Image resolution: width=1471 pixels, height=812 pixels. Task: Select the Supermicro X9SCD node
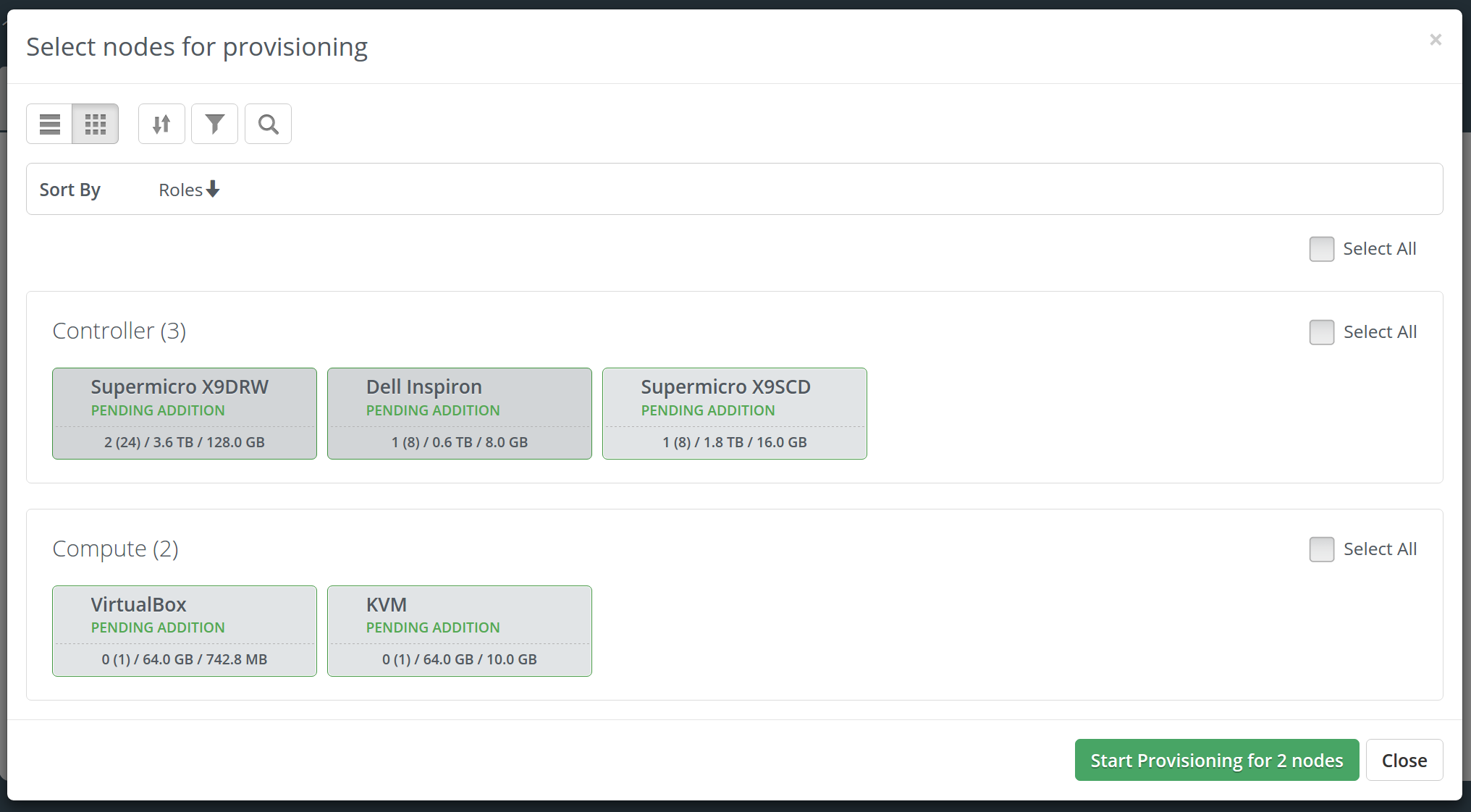click(x=734, y=413)
